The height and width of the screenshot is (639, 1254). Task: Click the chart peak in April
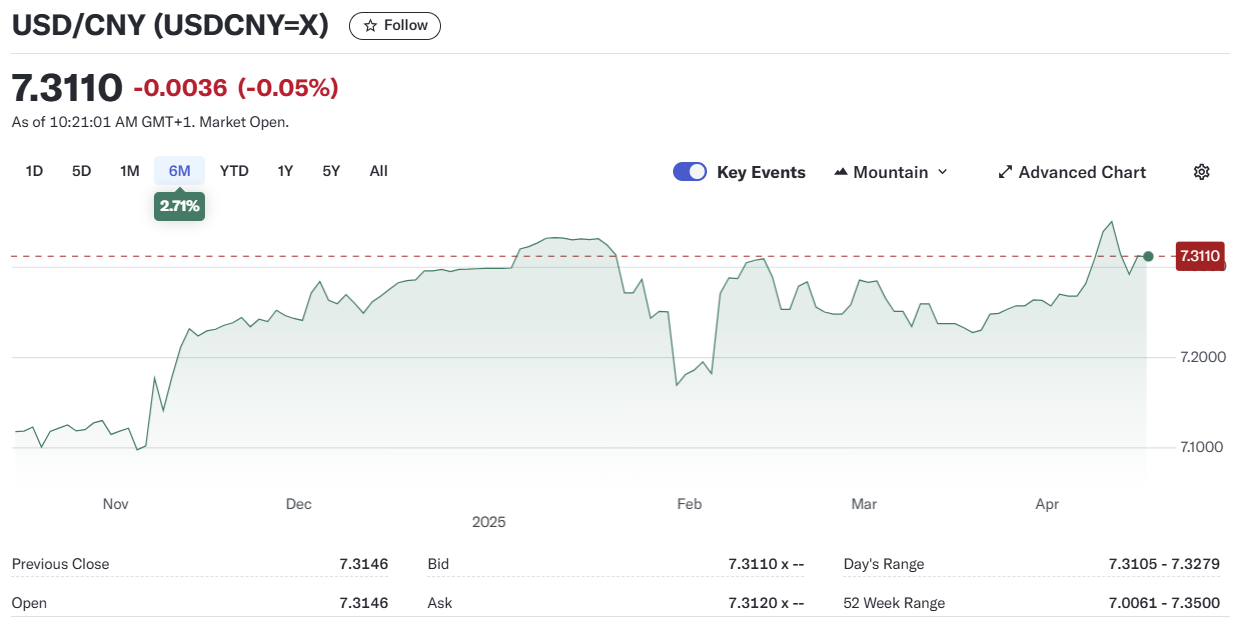1111,222
